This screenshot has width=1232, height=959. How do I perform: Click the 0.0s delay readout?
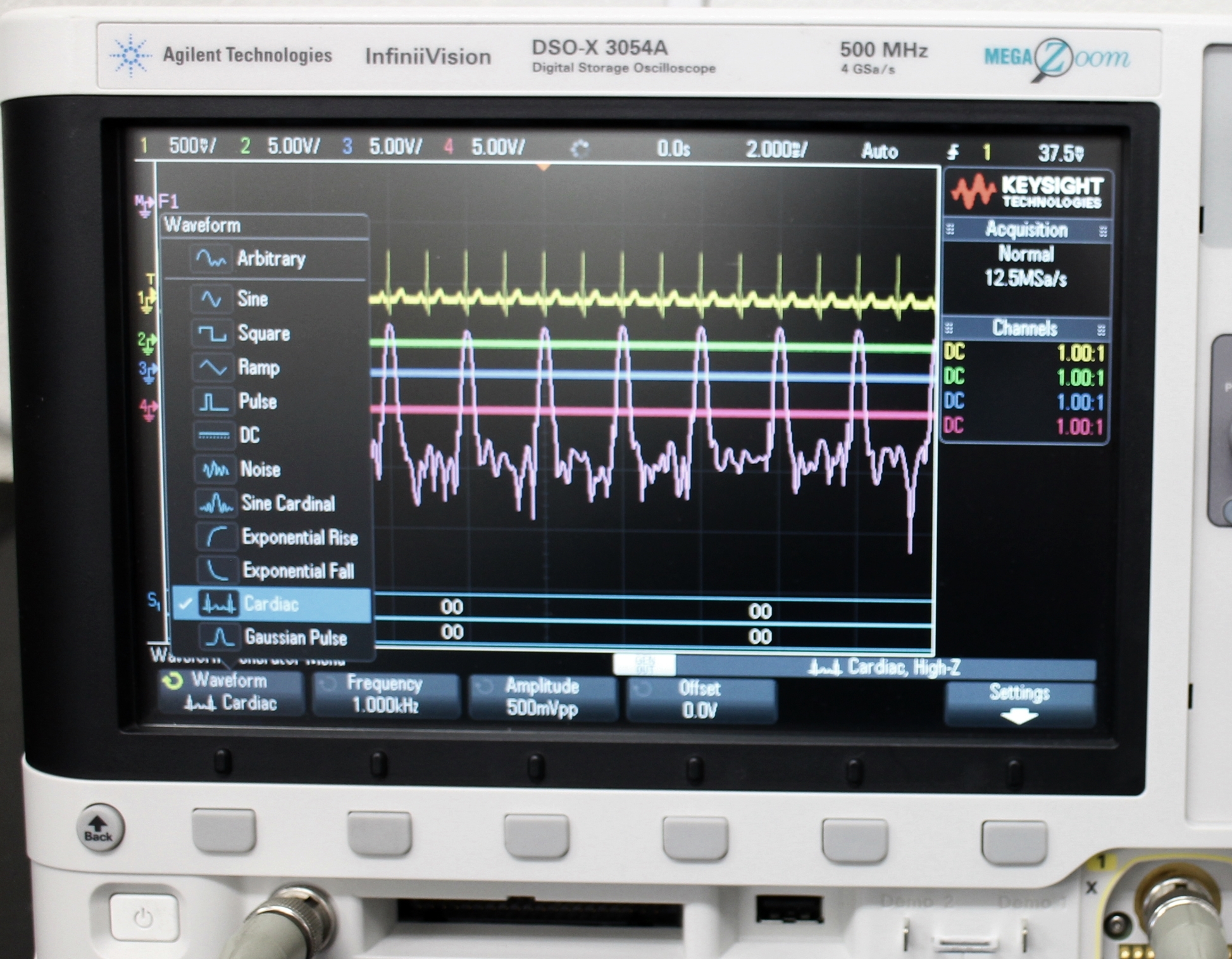point(673,149)
